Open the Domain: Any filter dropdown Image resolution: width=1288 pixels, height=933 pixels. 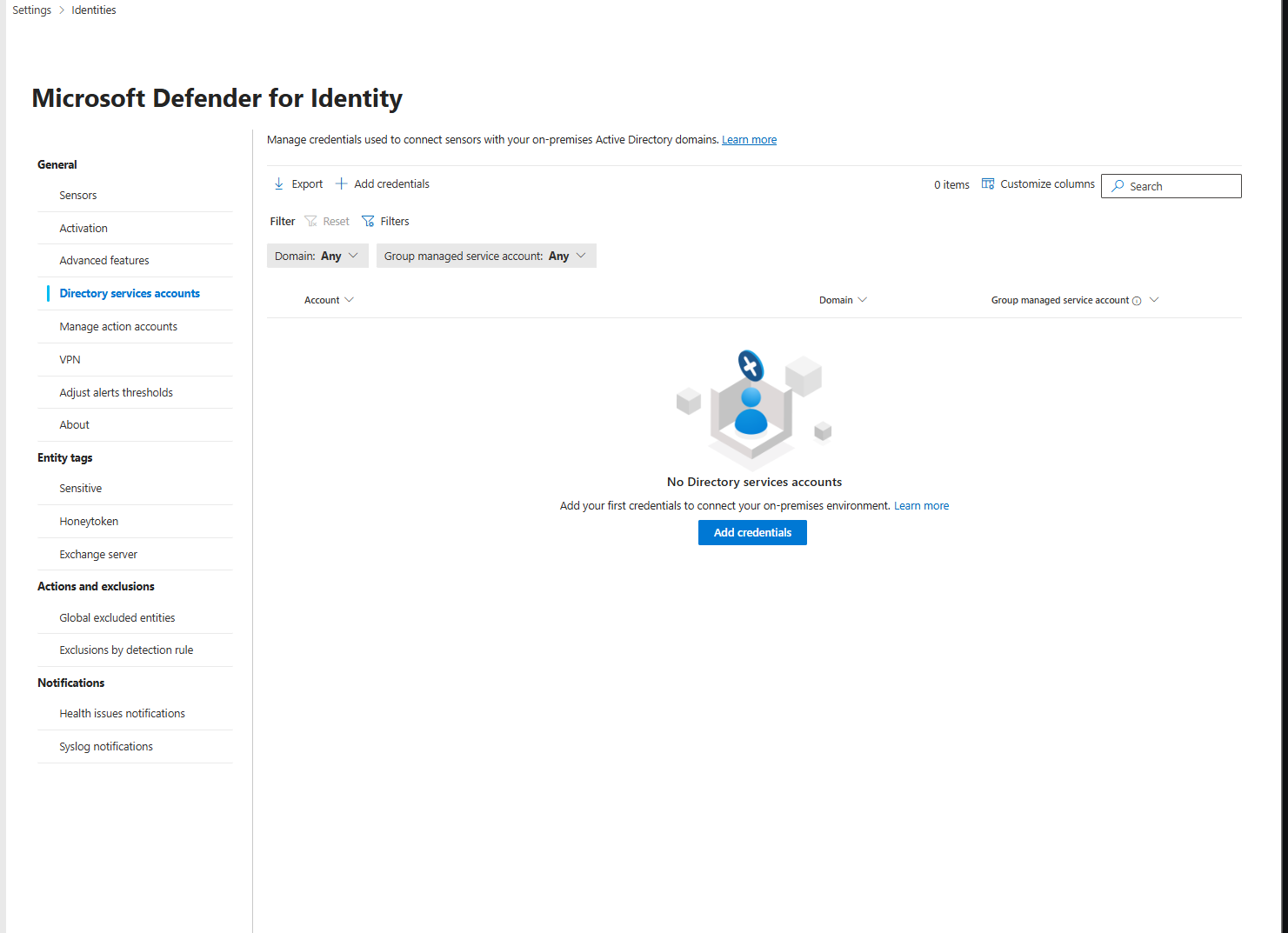pyautogui.click(x=317, y=257)
